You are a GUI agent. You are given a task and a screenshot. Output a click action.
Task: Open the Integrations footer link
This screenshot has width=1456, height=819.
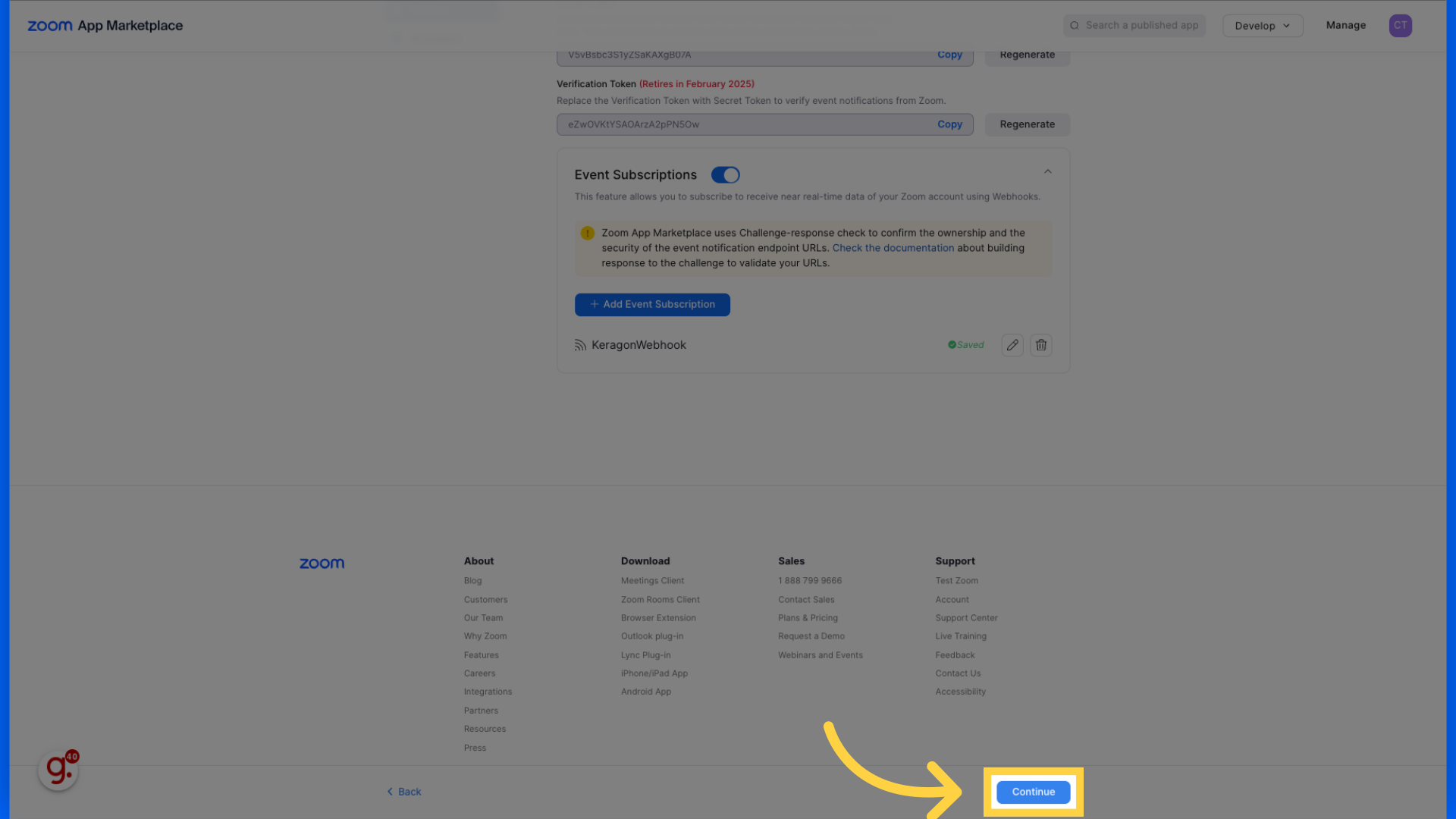[x=488, y=692]
